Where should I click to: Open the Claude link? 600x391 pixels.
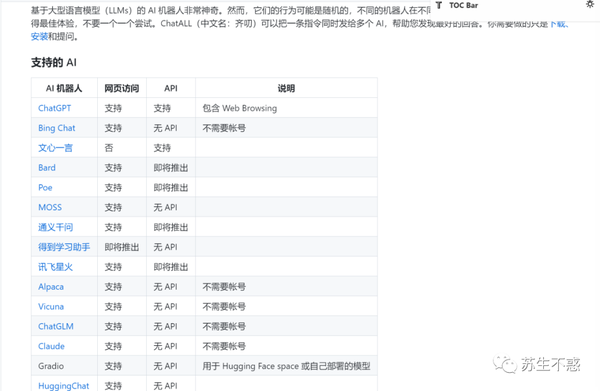[51, 347]
